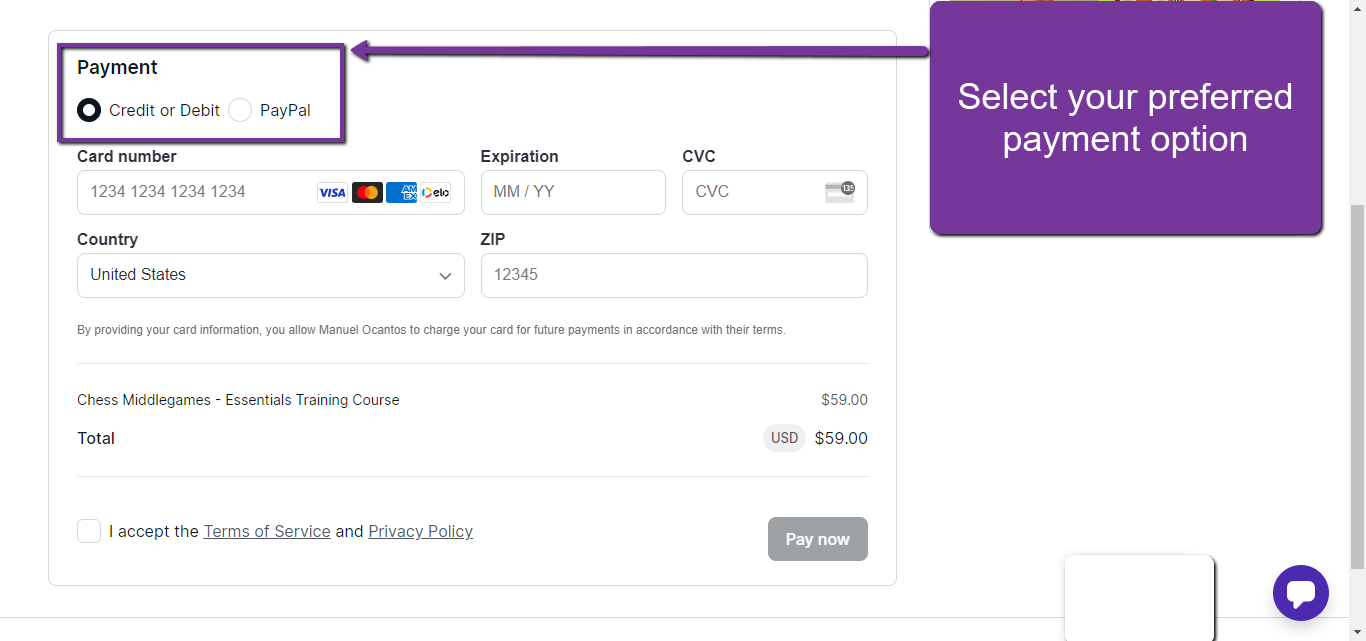Click the American Express logo icon
The height and width of the screenshot is (641, 1366).
pyautogui.click(x=401, y=193)
